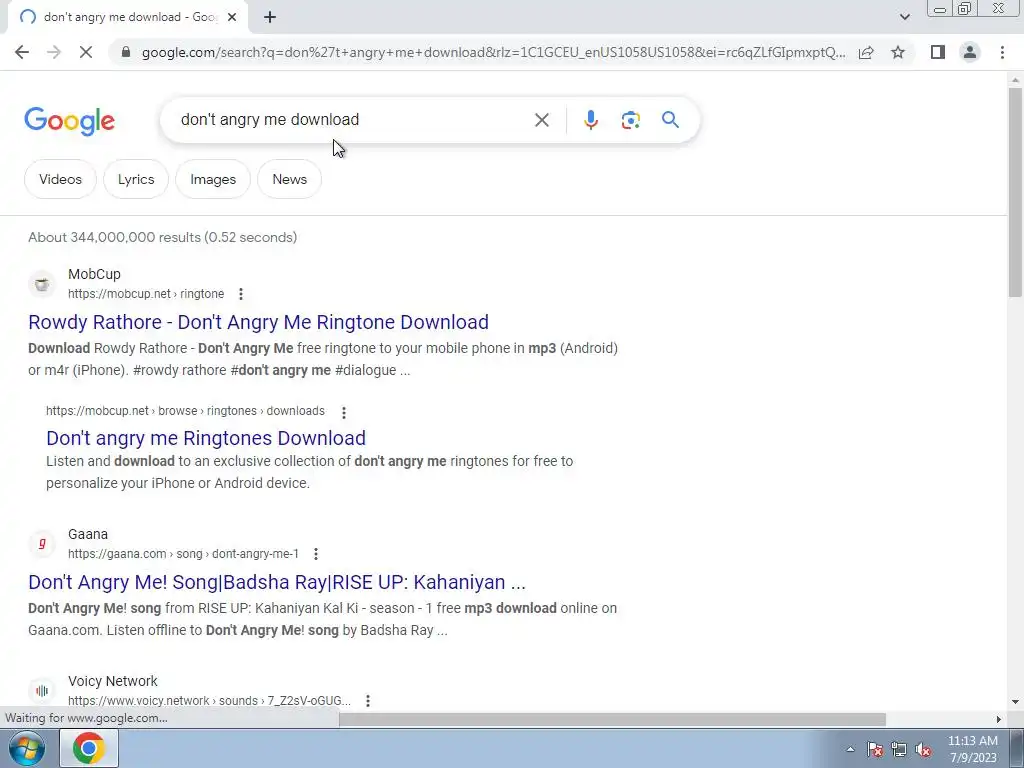The height and width of the screenshot is (768, 1024).
Task: Open more options for mobcup browse ringtones result
Action: pyautogui.click(x=344, y=412)
